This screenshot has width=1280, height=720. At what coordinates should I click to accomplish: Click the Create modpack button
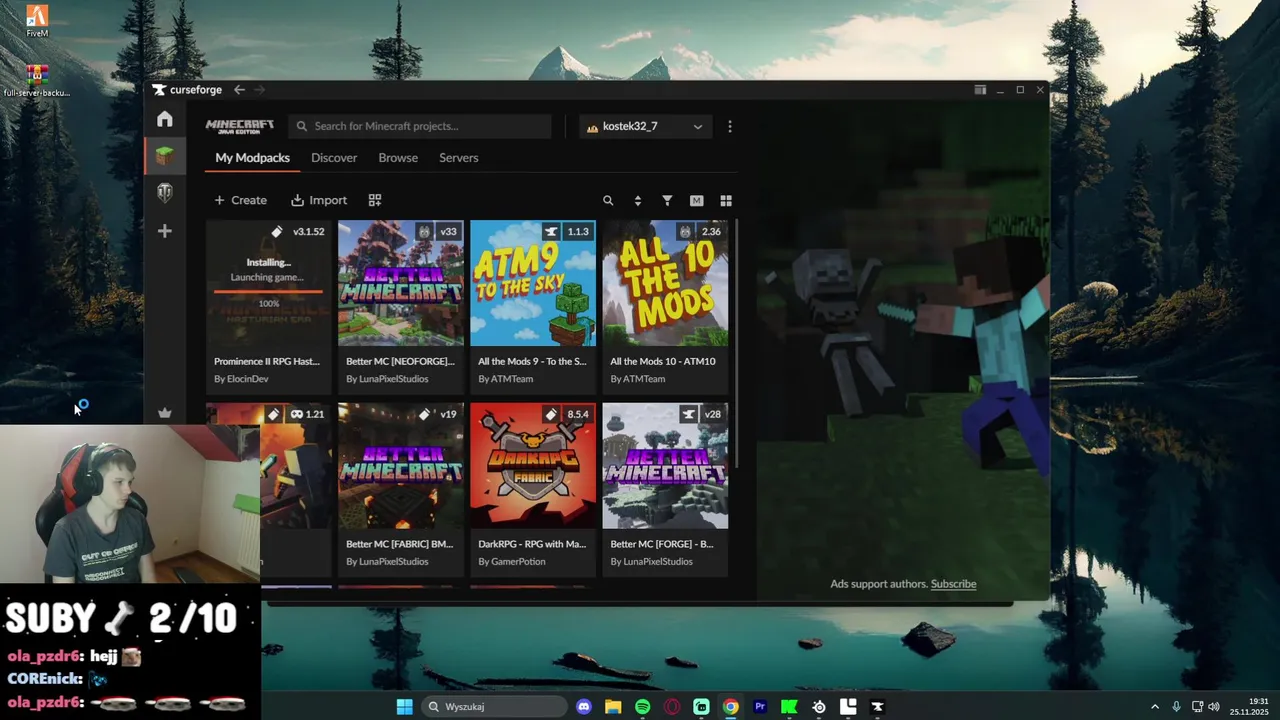(240, 200)
